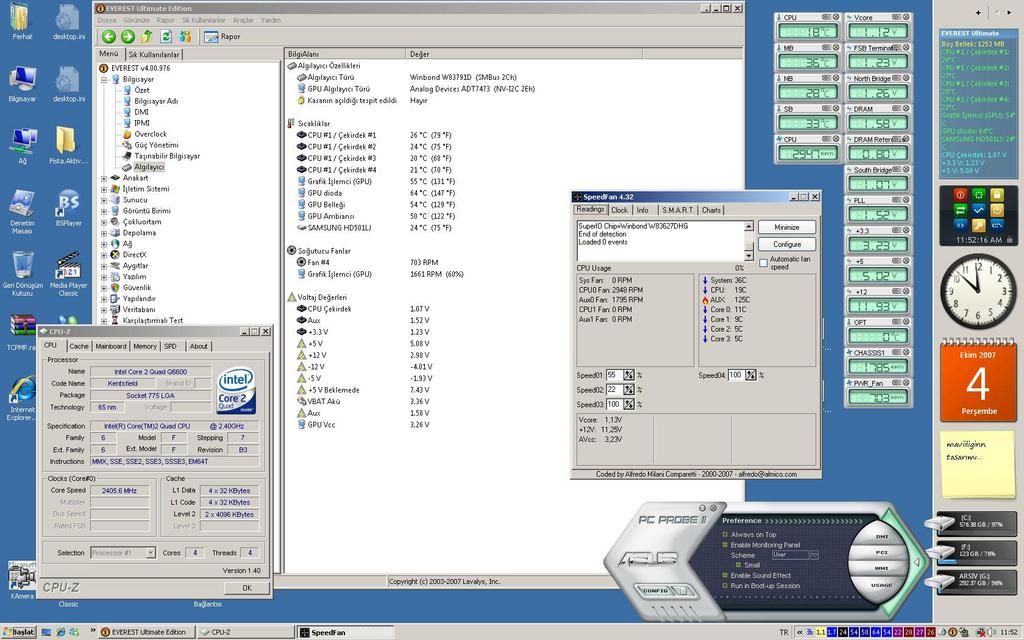Click EVEREST users toolbar icon
This screenshot has height=640, width=1024.
click(x=185, y=37)
